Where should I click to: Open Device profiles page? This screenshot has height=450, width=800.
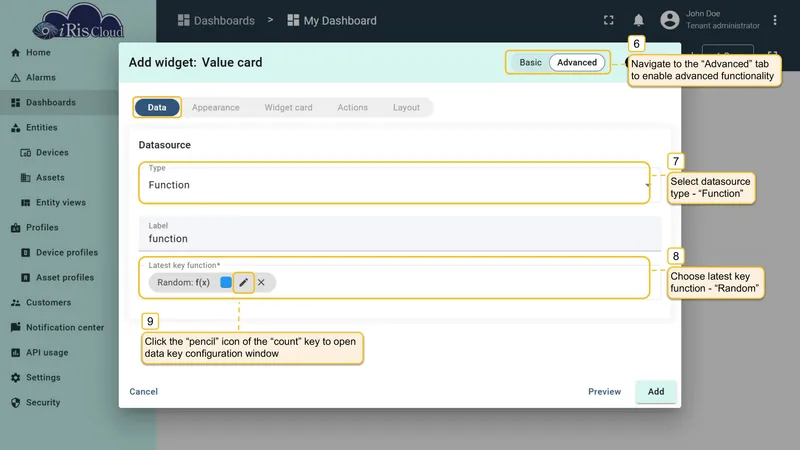coord(59,253)
